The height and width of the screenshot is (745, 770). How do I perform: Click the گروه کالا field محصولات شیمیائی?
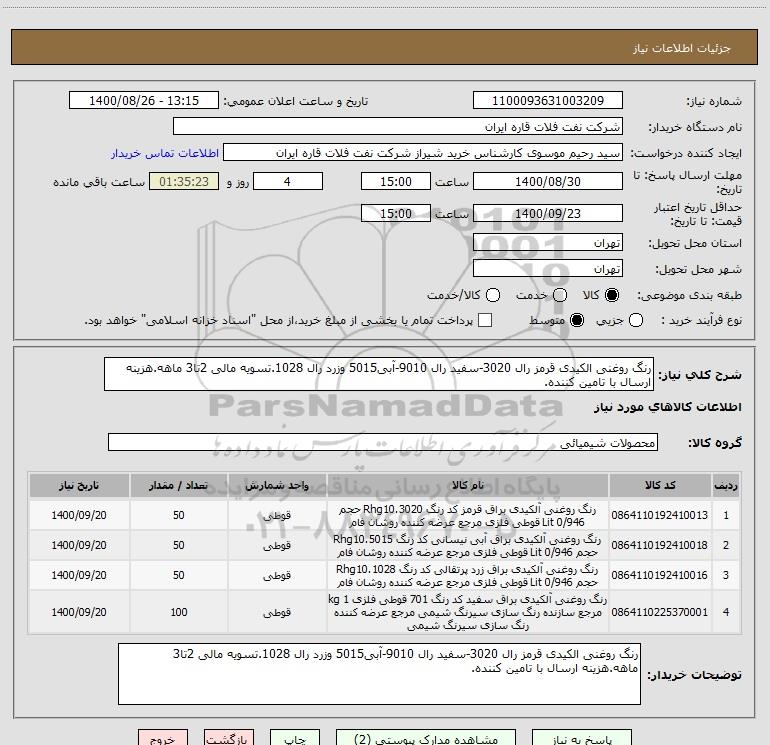pyautogui.click(x=383, y=442)
